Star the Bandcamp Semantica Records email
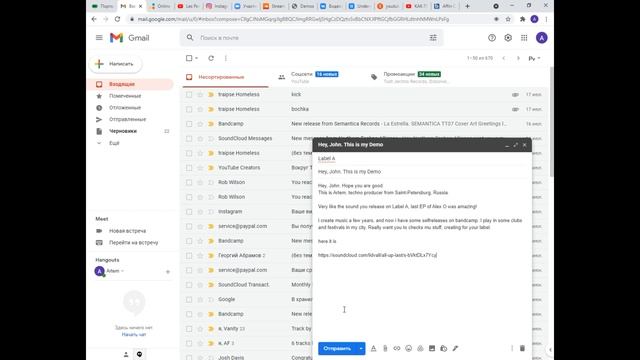 coord(200,124)
